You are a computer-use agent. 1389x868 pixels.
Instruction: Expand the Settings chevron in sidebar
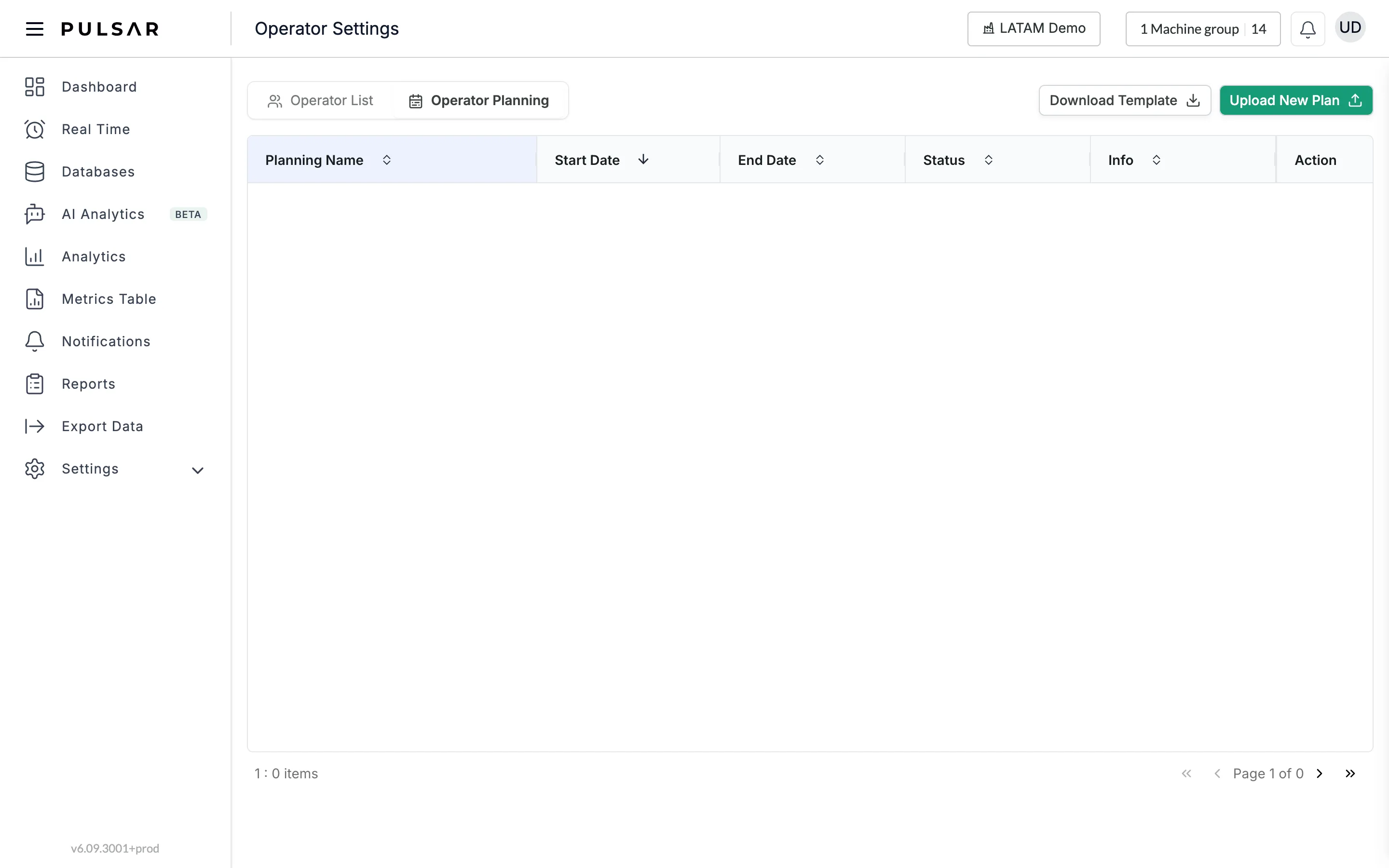pyautogui.click(x=197, y=470)
